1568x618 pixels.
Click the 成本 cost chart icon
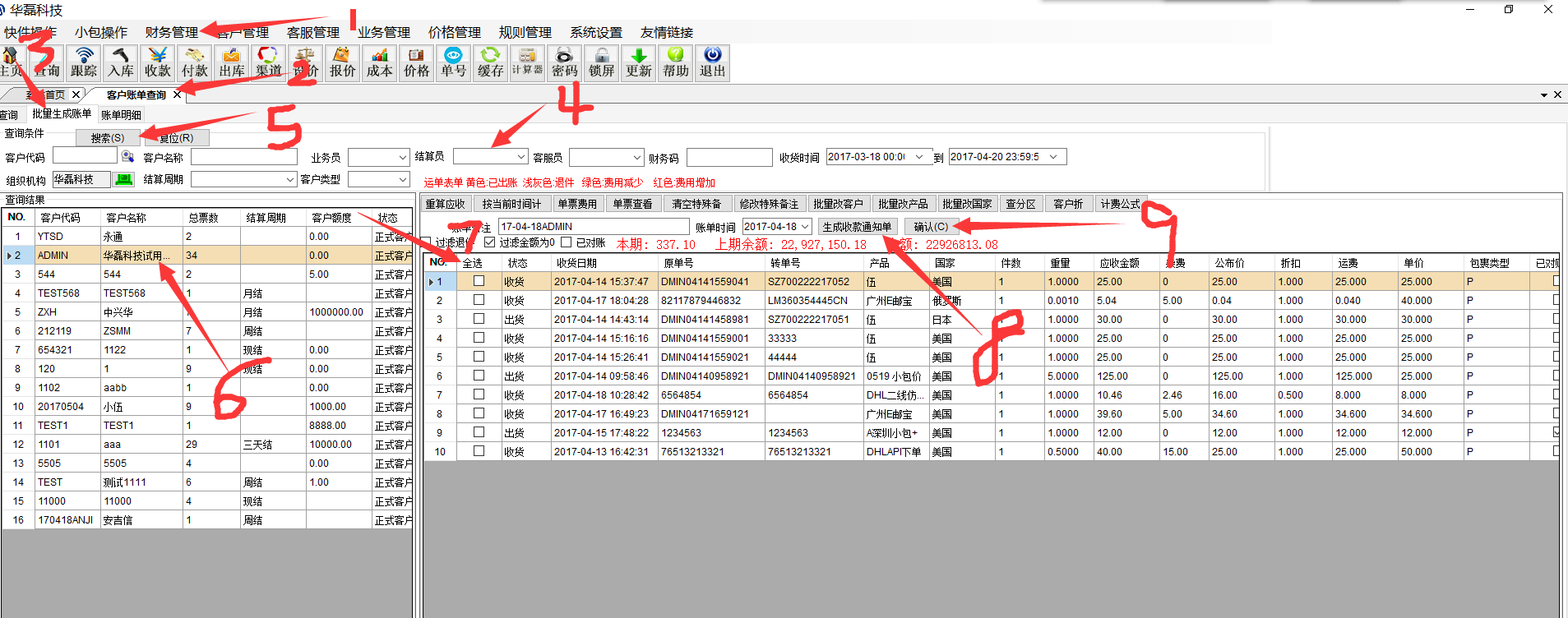click(379, 62)
